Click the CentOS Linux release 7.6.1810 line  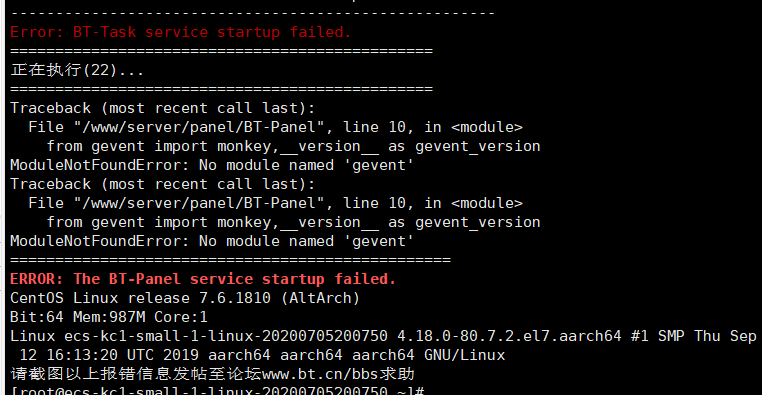pyautogui.click(x=185, y=298)
